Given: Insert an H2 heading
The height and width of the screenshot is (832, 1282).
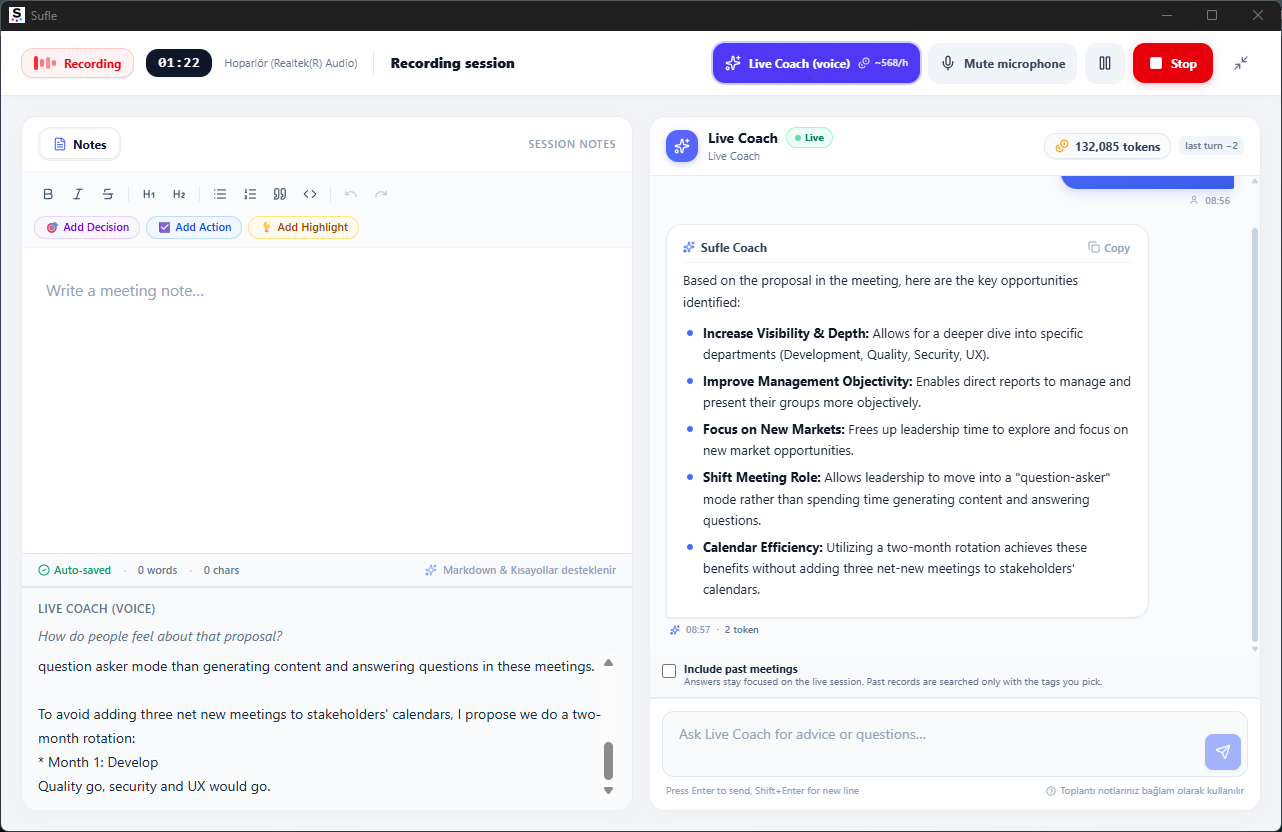Looking at the screenshot, I should tap(179, 194).
